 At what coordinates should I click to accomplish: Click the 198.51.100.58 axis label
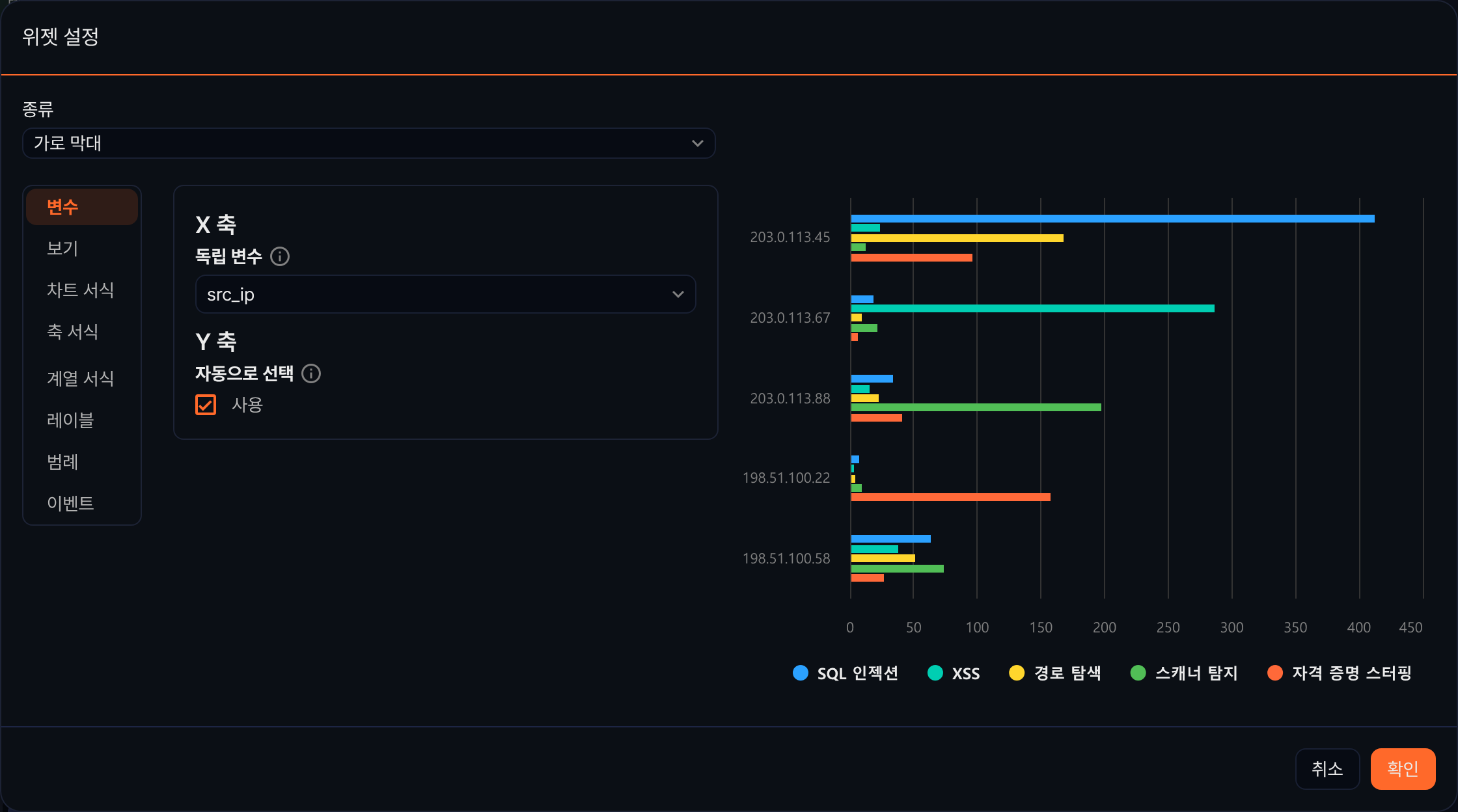786,559
